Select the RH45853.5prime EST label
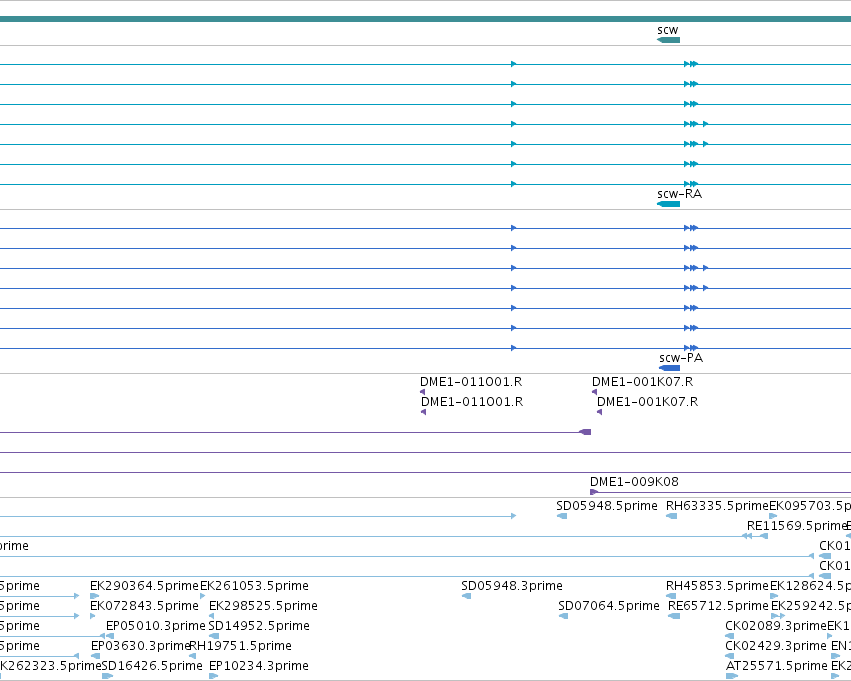Screen dimensions: 851x681 (717, 585)
